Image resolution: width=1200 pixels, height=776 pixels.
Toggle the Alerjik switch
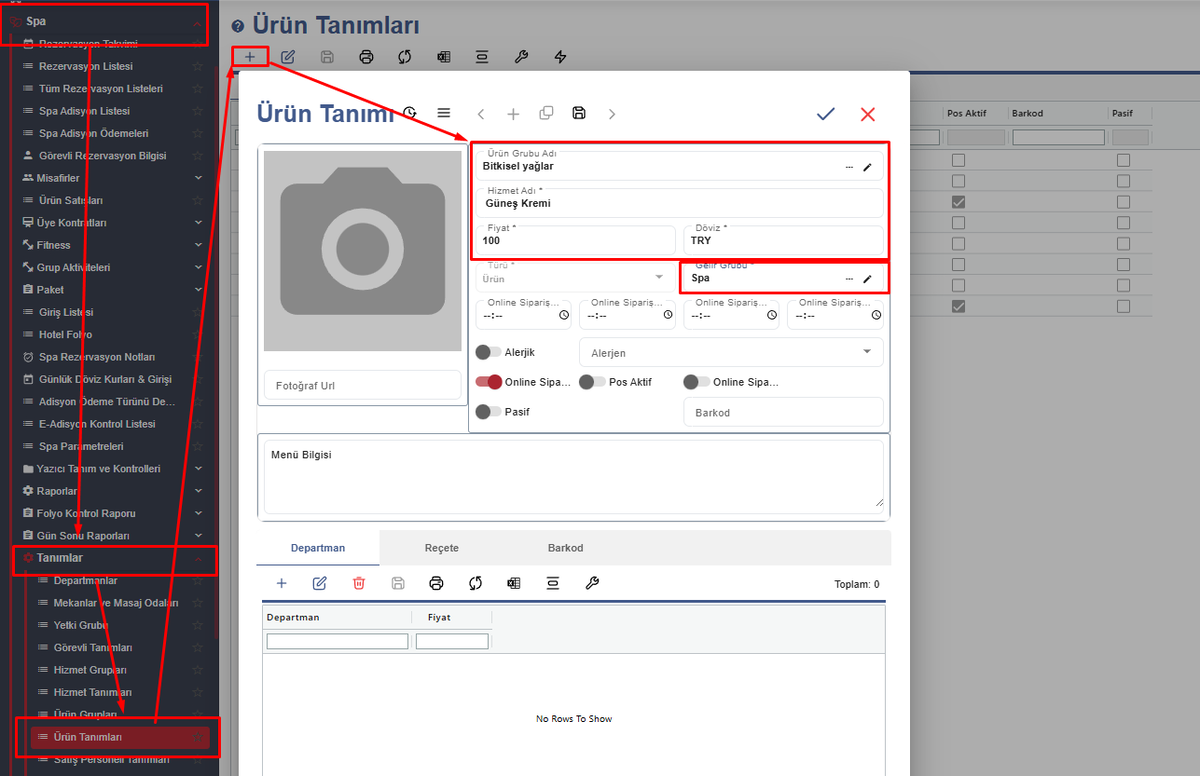click(x=488, y=352)
